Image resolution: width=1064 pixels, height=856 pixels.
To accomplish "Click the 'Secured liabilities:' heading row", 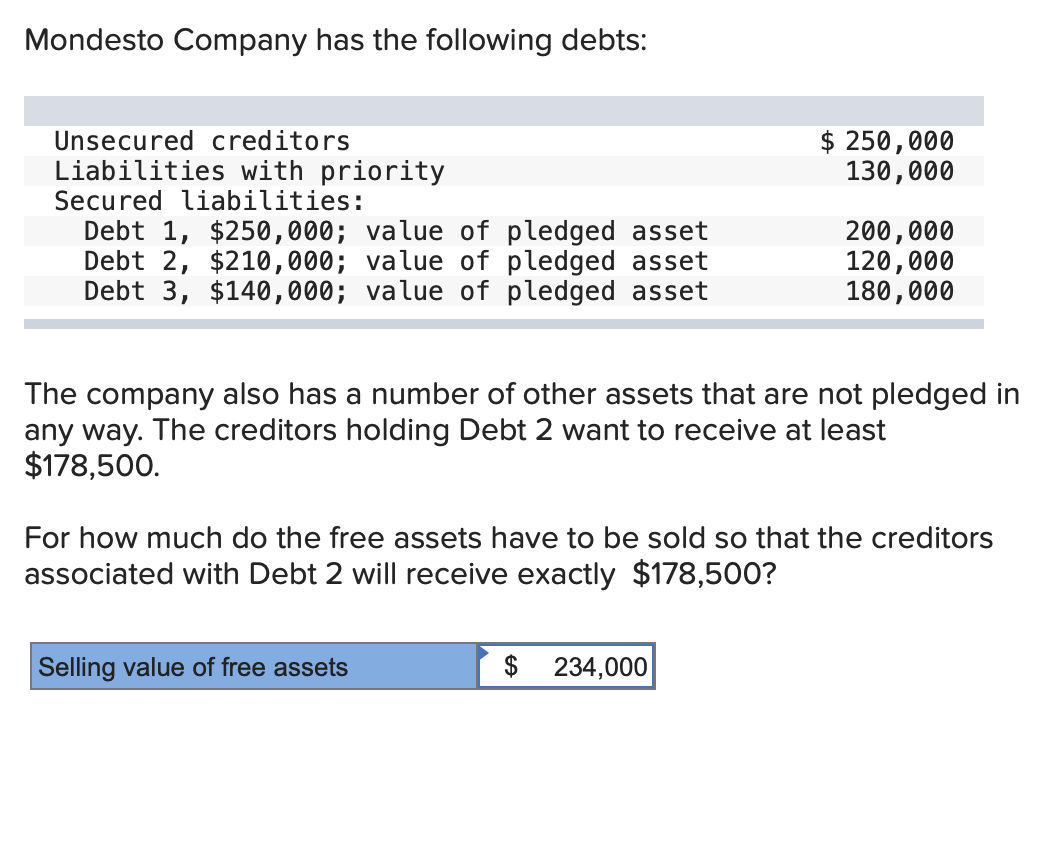I will pyautogui.click(x=504, y=201).
